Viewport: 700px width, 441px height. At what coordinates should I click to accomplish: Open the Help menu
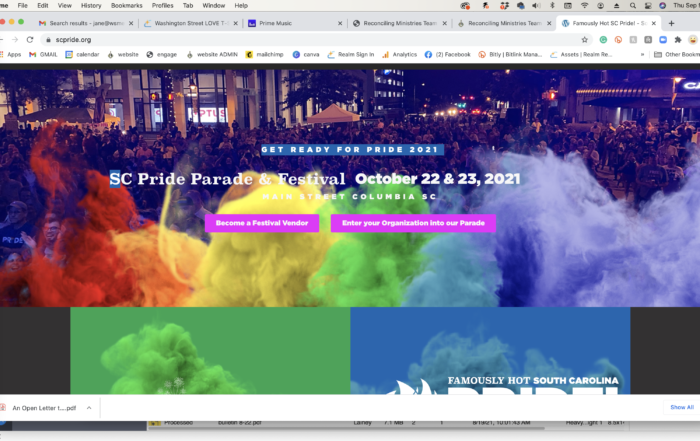click(x=241, y=6)
